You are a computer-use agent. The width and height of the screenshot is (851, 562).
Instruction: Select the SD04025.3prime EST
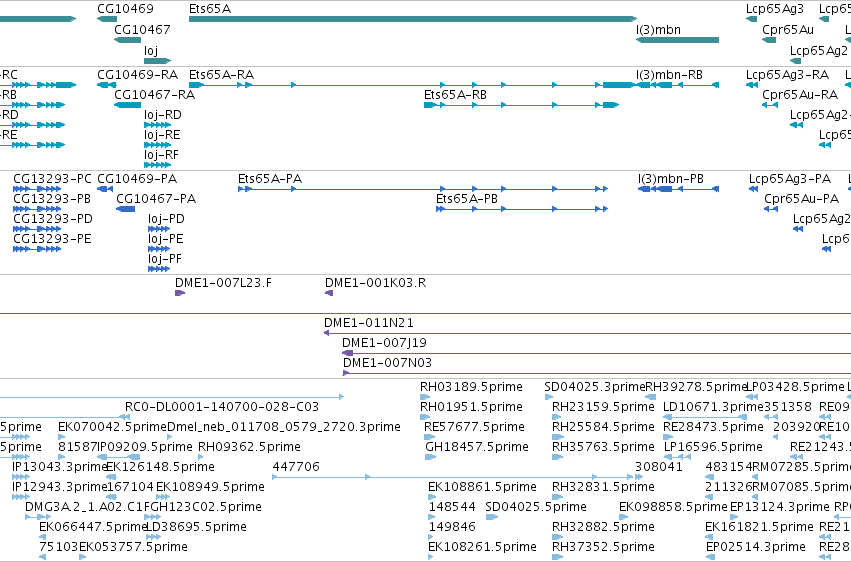[549, 397]
